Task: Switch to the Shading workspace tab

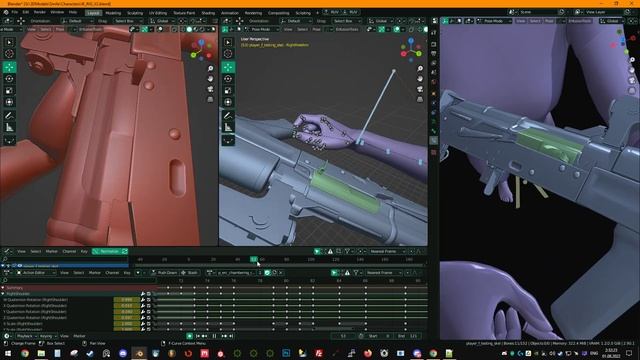Action: (208, 13)
